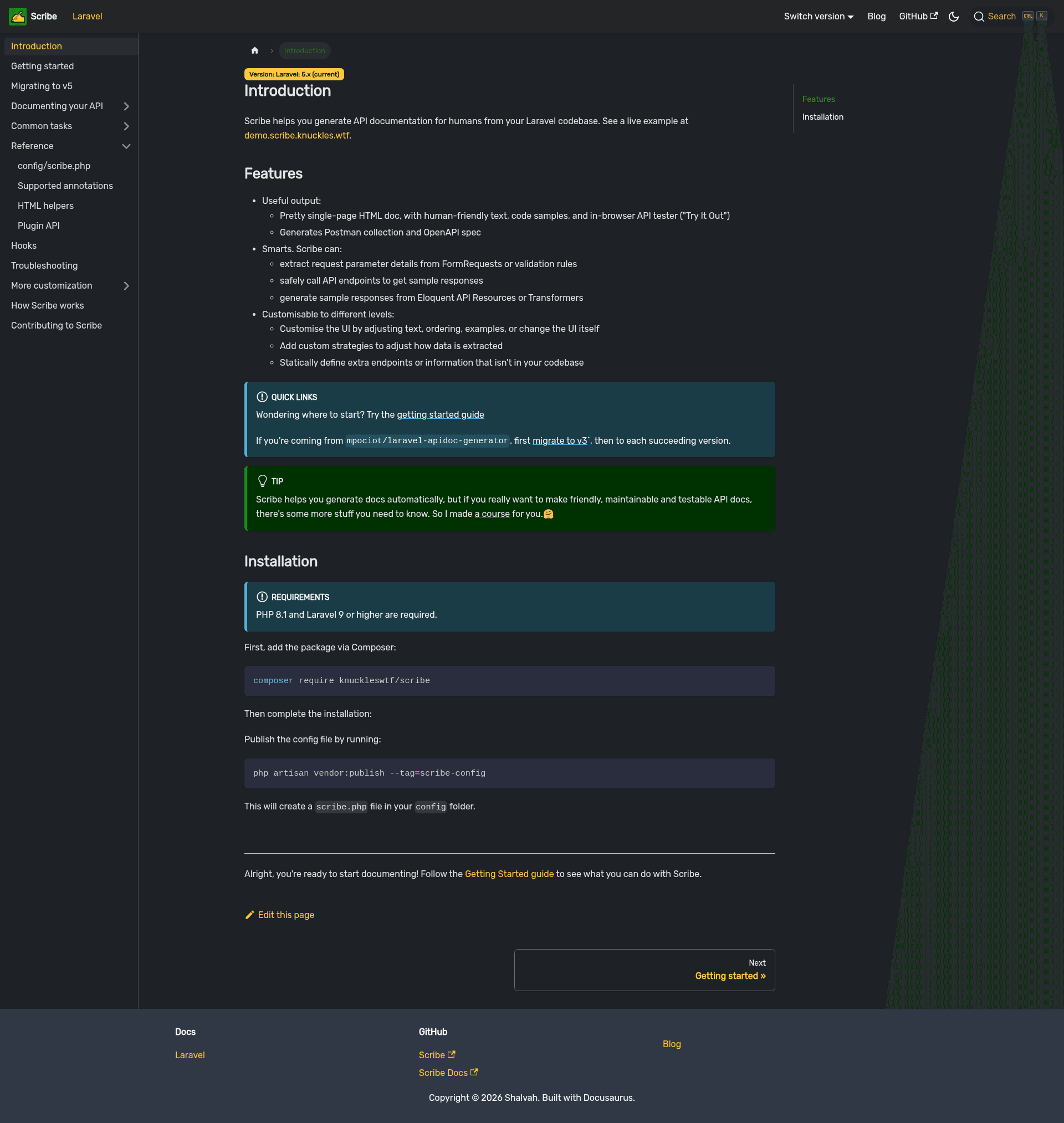This screenshot has width=1064, height=1123.
Task: Jump to Installation in table of contents
Action: tap(822, 117)
